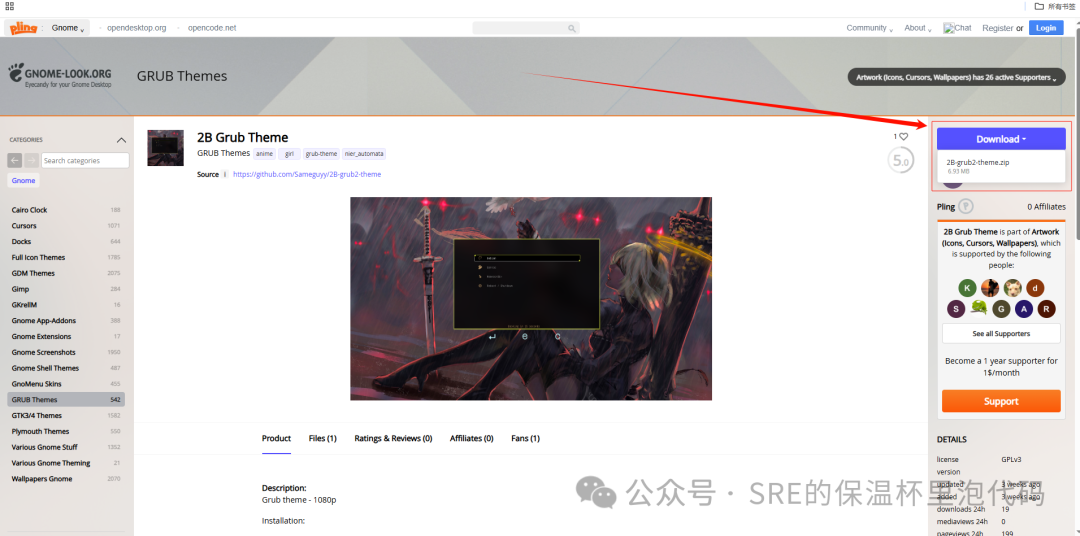Switch to the Product tab
Image resolution: width=1080 pixels, height=536 pixels.
click(x=276, y=438)
